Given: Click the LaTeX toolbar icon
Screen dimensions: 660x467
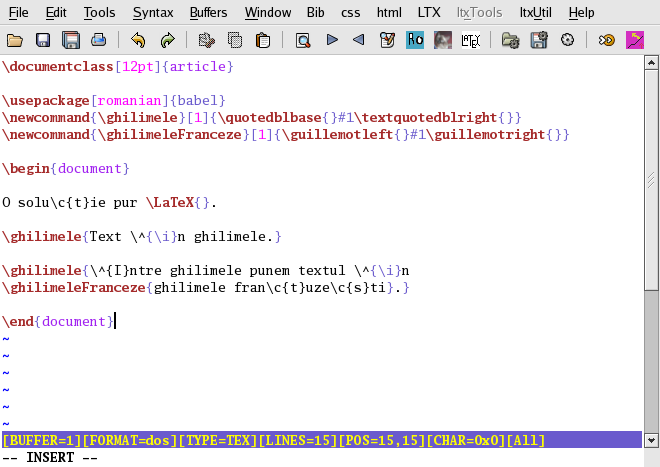Looking at the screenshot, I should click(x=471, y=41).
